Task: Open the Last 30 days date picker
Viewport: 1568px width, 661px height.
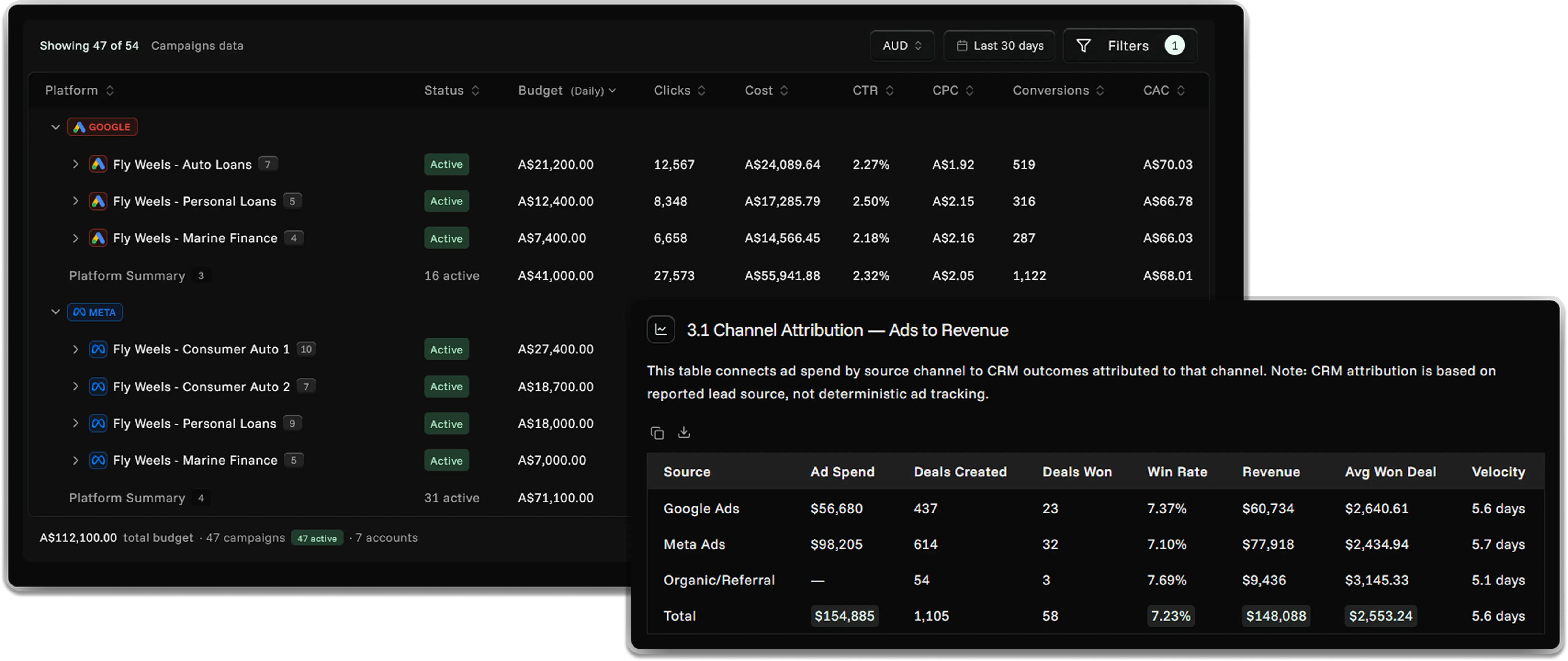Action: click(999, 46)
